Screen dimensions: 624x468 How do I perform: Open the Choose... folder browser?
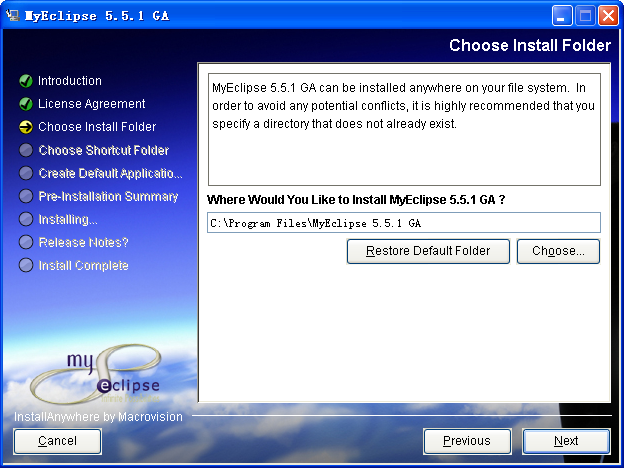click(x=558, y=251)
